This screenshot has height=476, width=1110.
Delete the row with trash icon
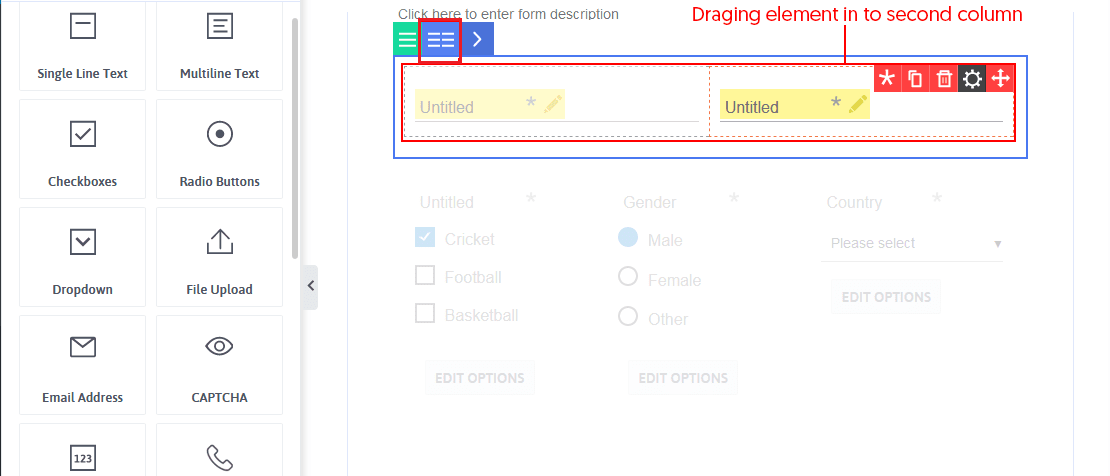943,79
